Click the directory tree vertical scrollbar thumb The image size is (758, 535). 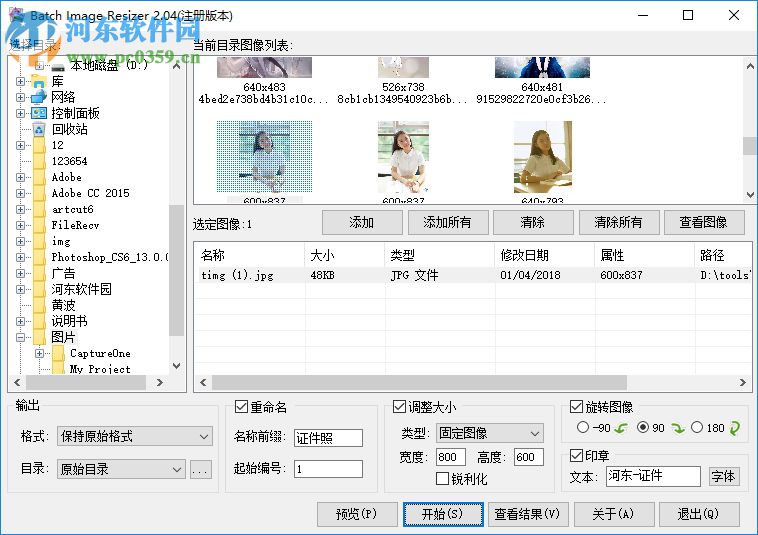point(176,270)
